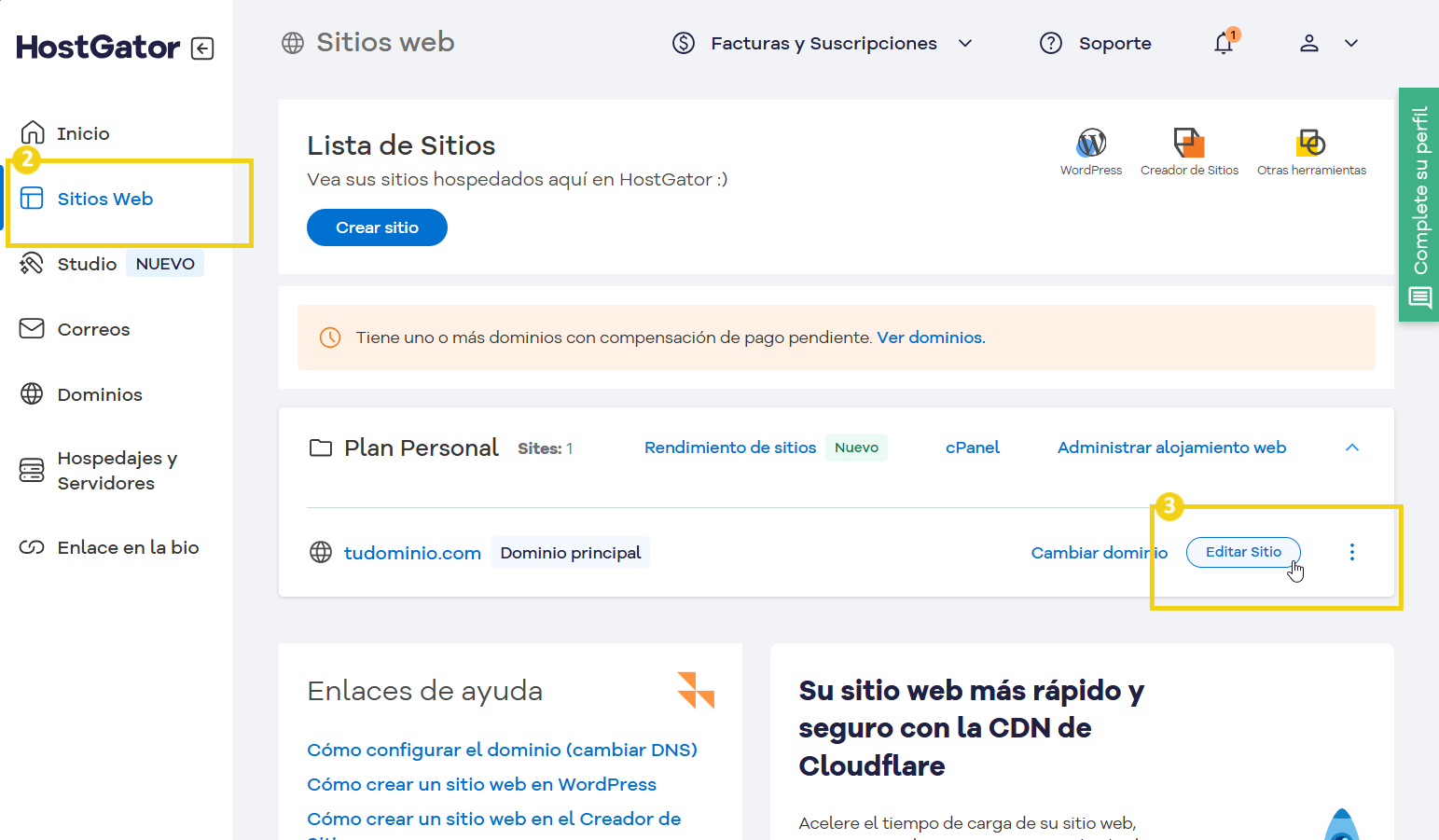Click the pending payment clock icon
Image resolution: width=1439 pixels, height=840 pixels.
(x=330, y=337)
